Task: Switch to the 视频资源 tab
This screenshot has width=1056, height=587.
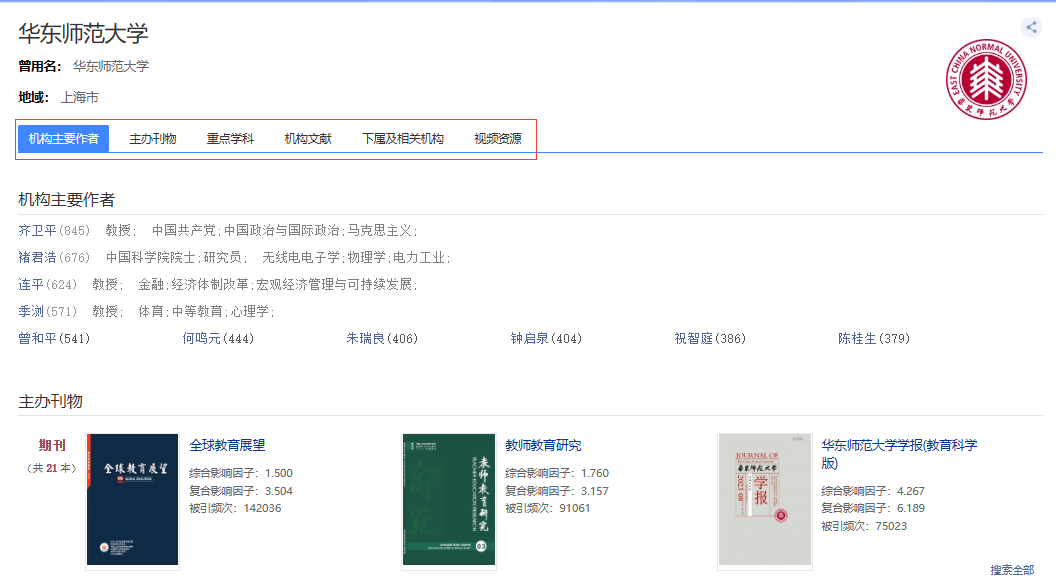Action: (x=498, y=139)
